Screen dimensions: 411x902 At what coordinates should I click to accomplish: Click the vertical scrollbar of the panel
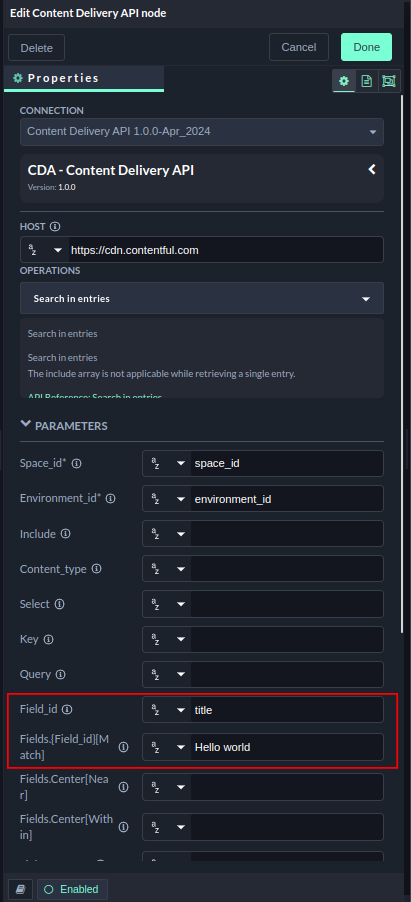(x=402, y=364)
